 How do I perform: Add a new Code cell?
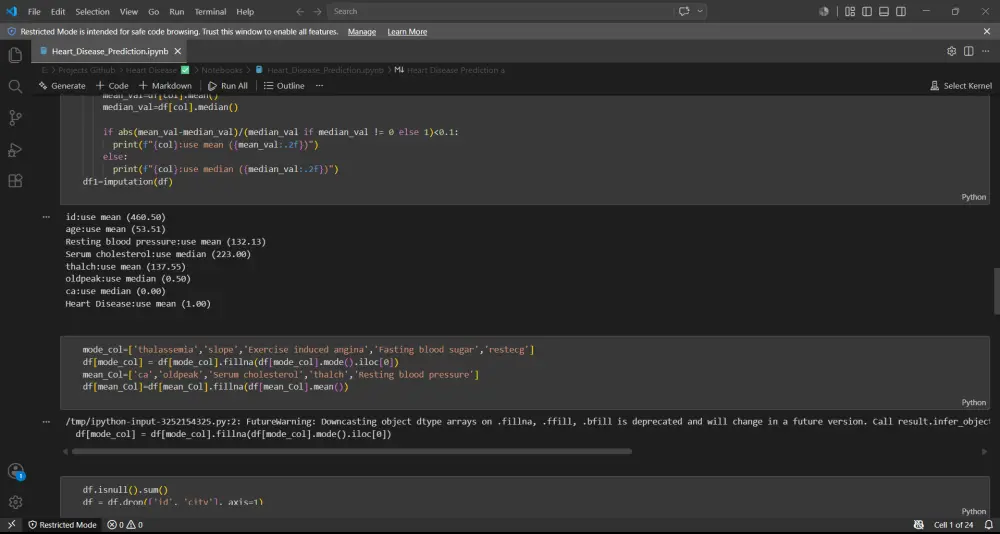pos(112,85)
